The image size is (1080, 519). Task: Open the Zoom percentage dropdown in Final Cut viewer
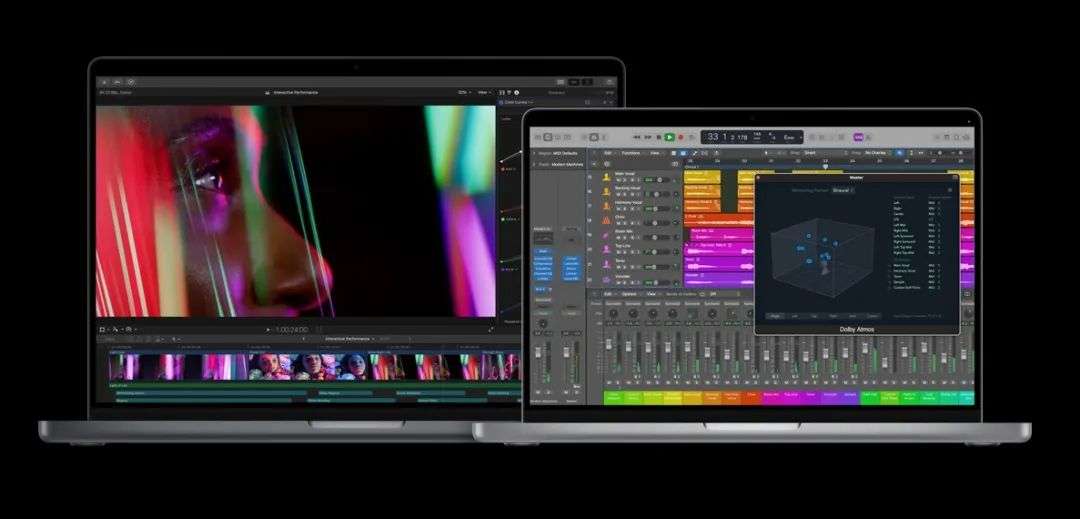[x=464, y=92]
